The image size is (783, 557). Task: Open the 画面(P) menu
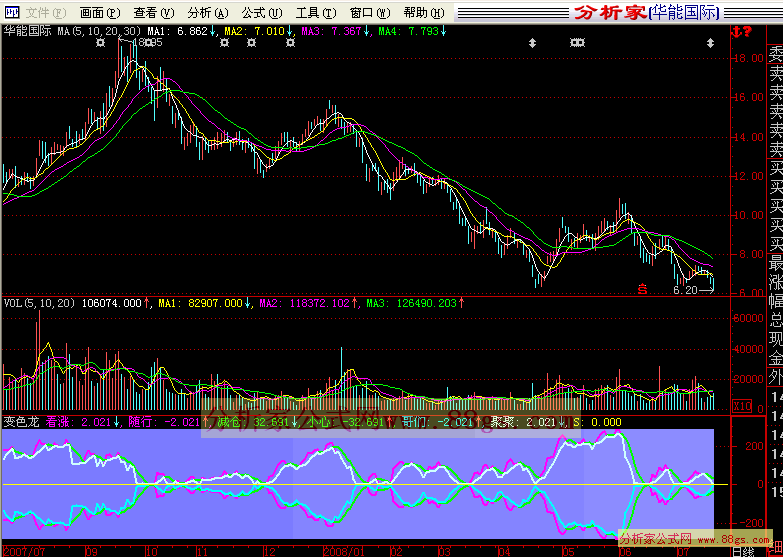(100, 12)
